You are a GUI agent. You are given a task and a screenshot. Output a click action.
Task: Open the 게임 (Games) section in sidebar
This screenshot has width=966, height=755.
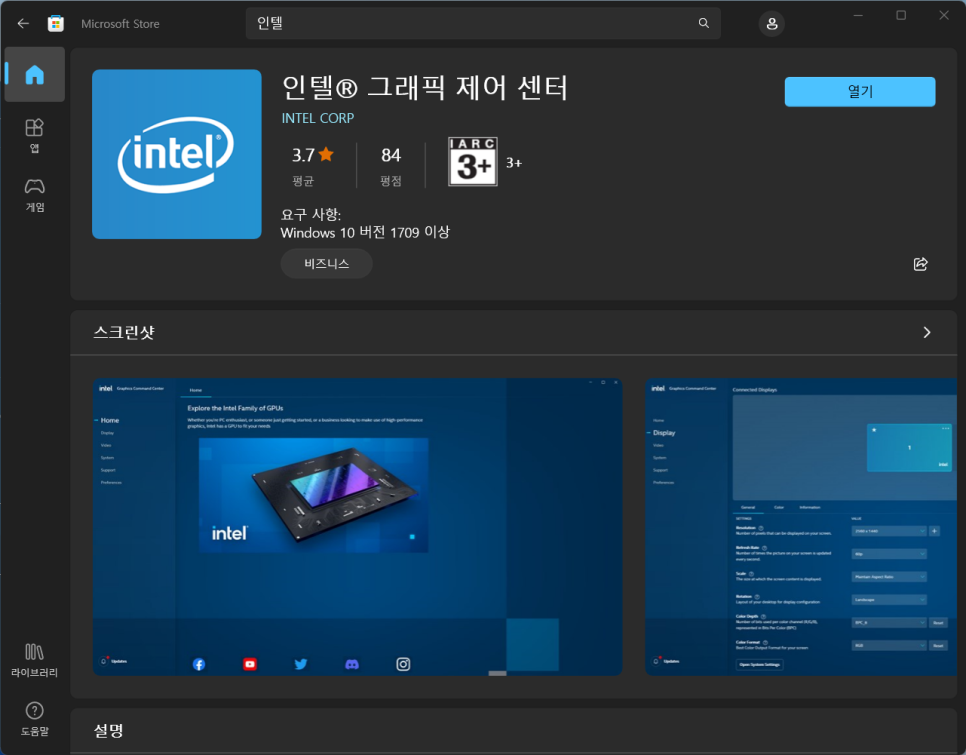(x=34, y=195)
